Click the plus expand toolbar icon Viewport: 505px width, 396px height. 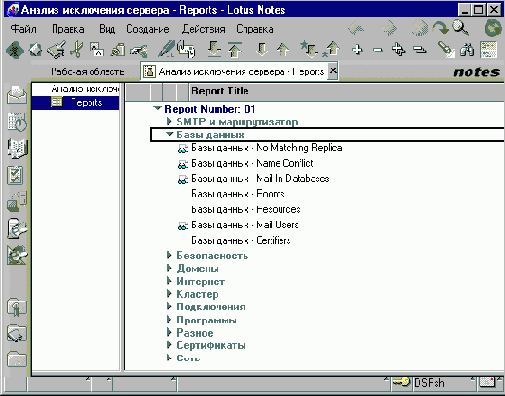[x=357, y=50]
